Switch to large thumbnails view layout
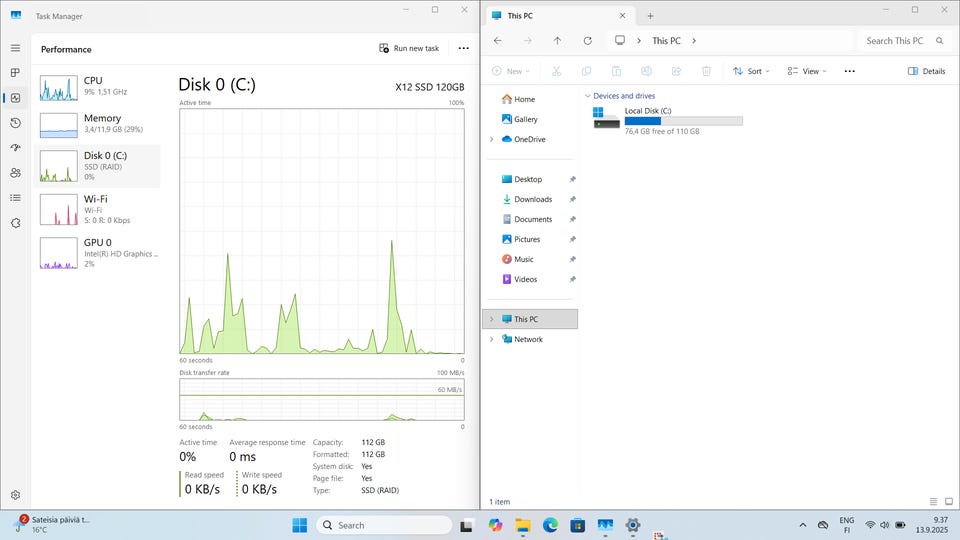The width and height of the screenshot is (960, 540). point(948,501)
